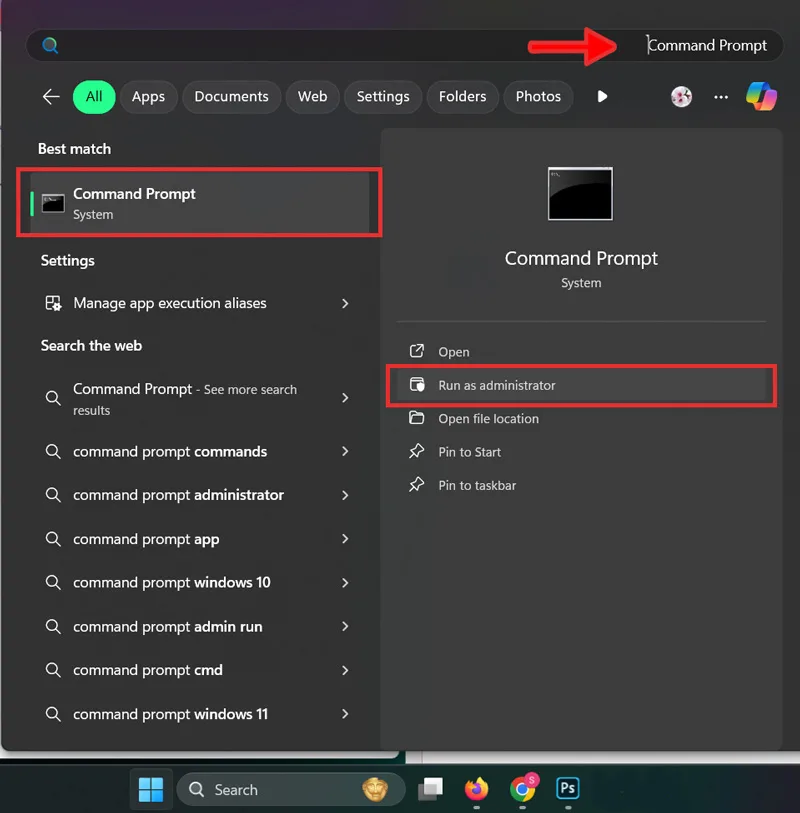Click the taskbar Search box
Viewport: 800px width, 813px height.
tap(291, 790)
